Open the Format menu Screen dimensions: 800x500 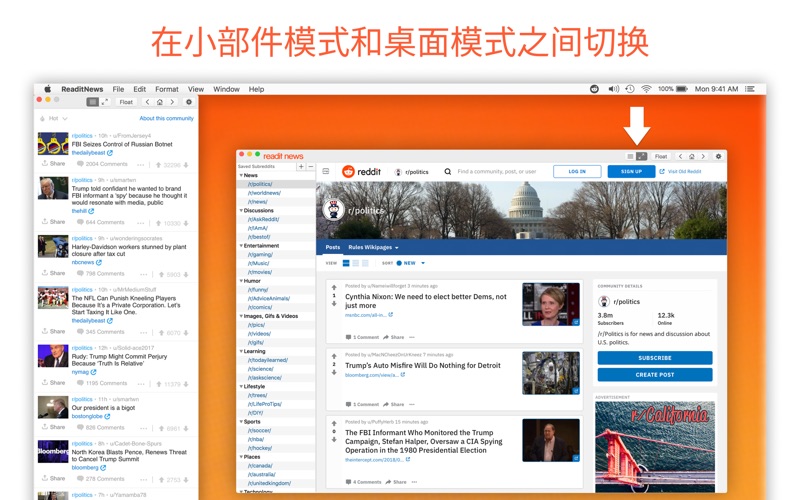coord(167,89)
